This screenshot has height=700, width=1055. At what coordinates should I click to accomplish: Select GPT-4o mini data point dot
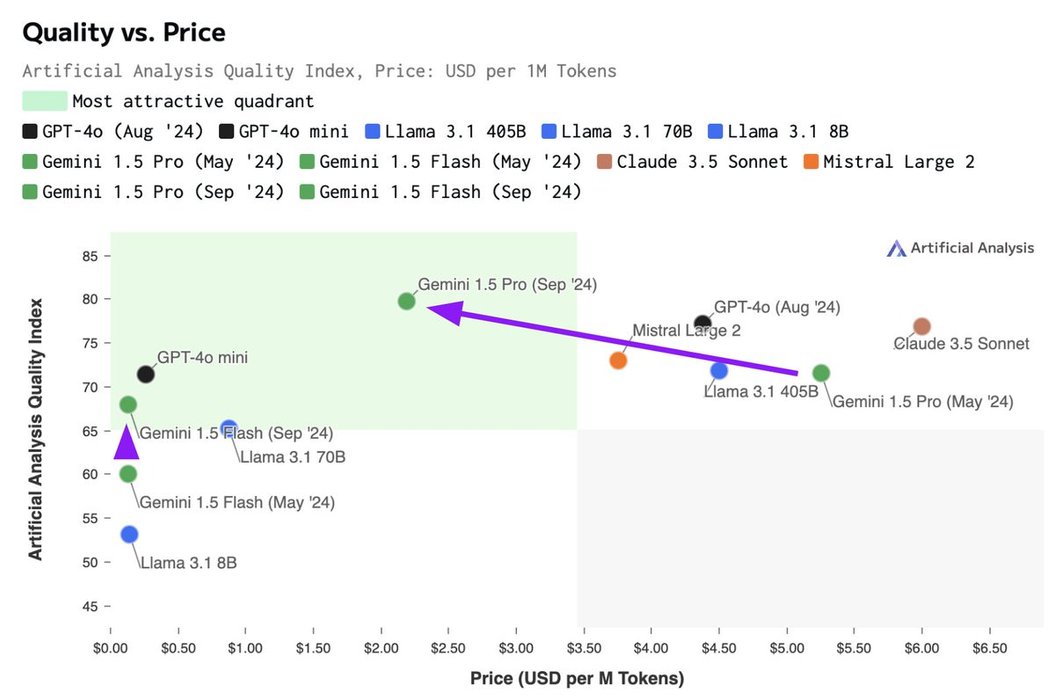145,374
